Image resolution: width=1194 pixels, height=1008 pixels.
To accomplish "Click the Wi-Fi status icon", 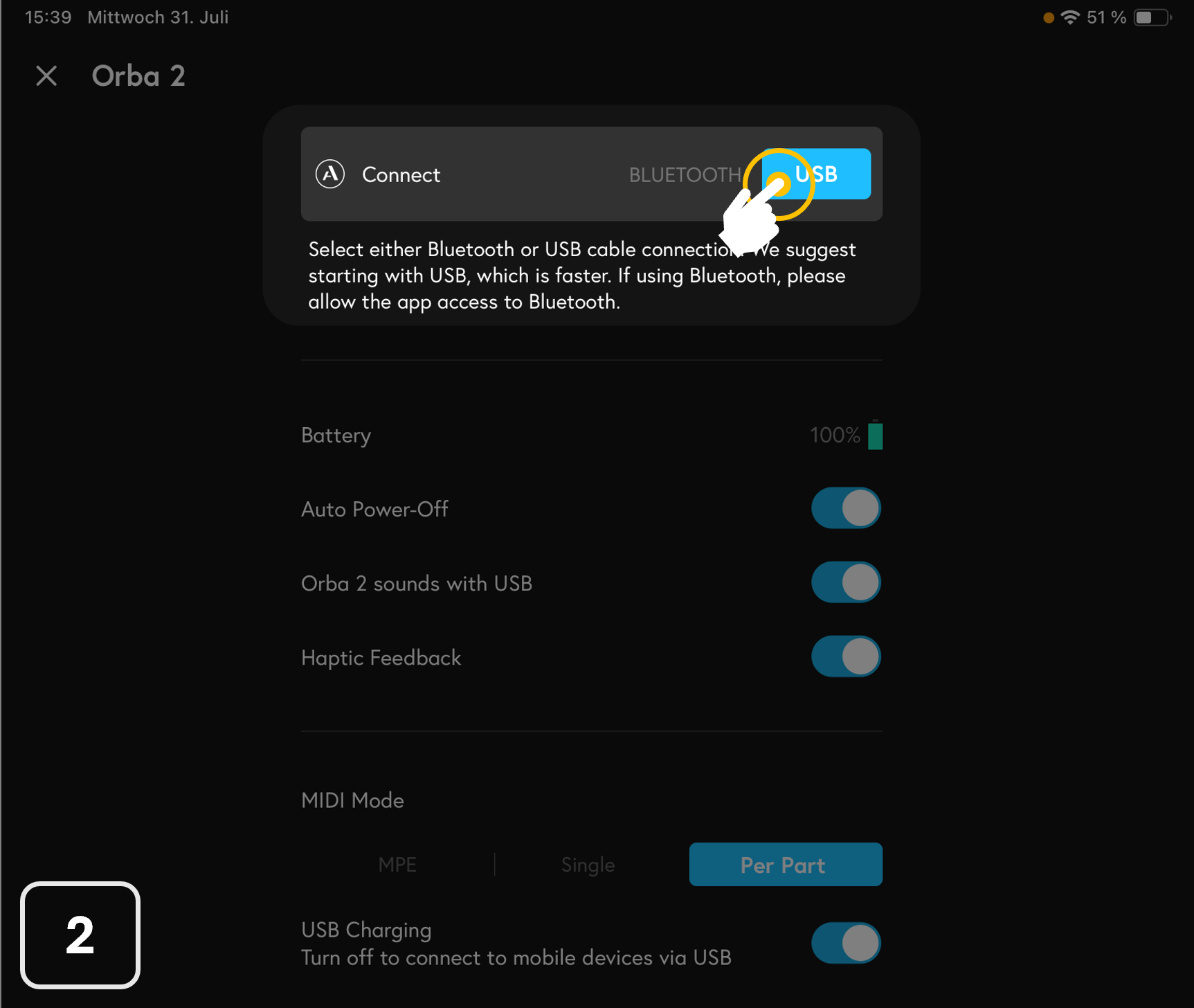I will 1070,17.
